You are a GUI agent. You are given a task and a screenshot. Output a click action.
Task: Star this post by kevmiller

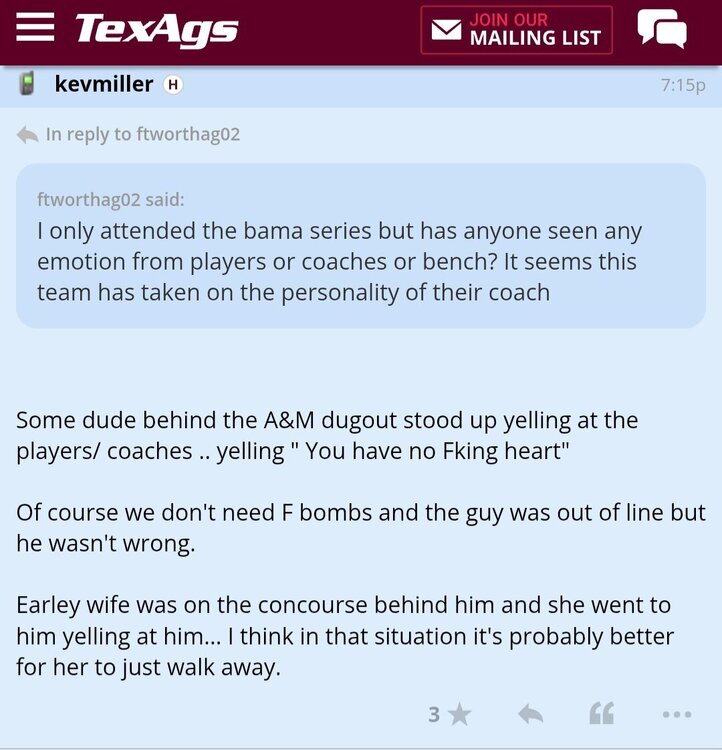pyautogui.click(x=459, y=714)
